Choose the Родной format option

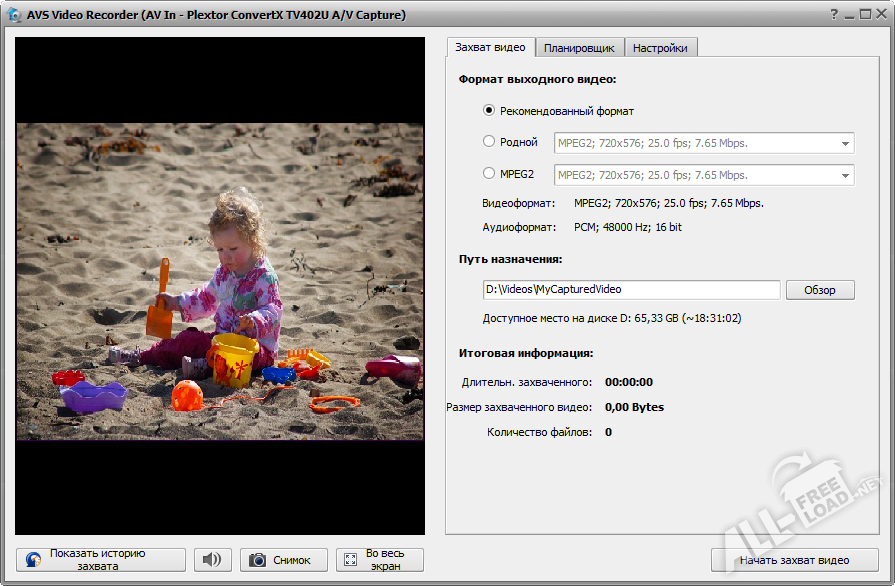(489, 143)
